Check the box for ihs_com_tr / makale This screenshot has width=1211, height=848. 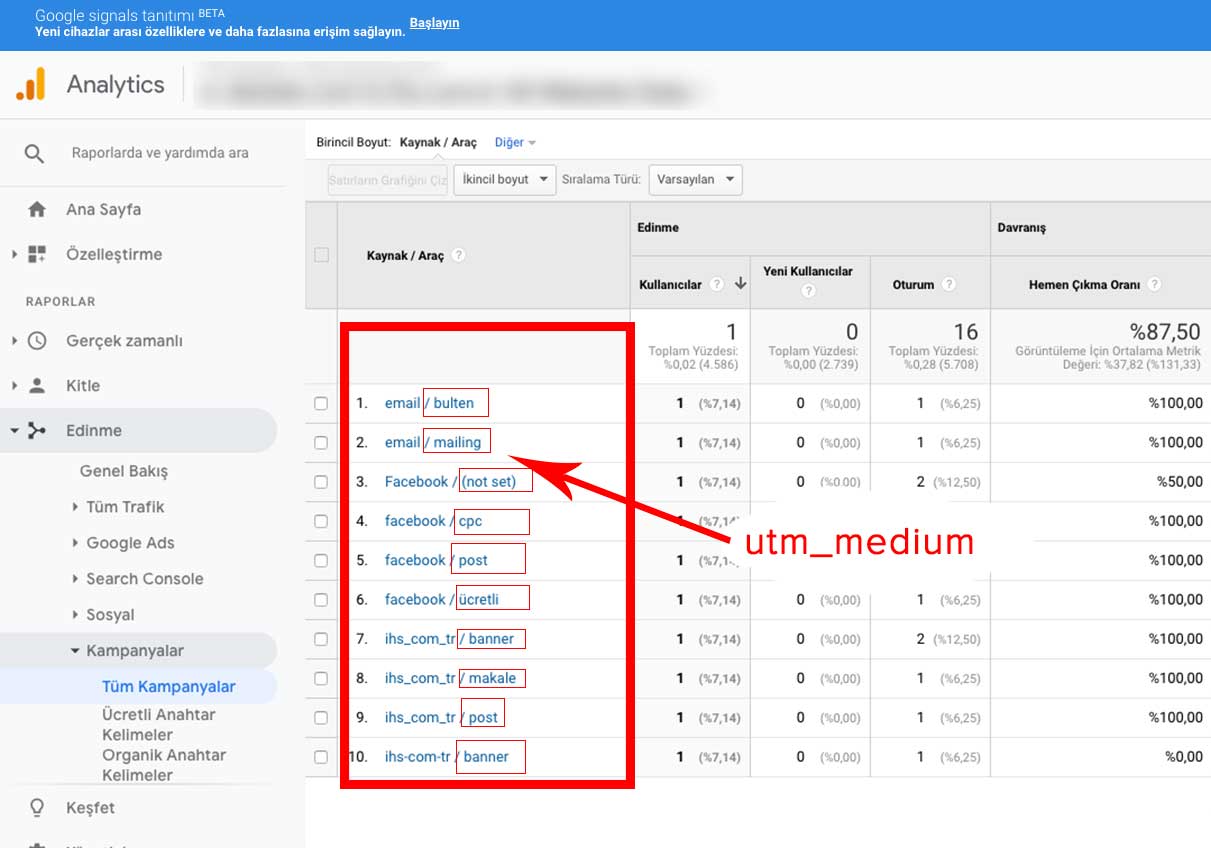[x=321, y=678]
